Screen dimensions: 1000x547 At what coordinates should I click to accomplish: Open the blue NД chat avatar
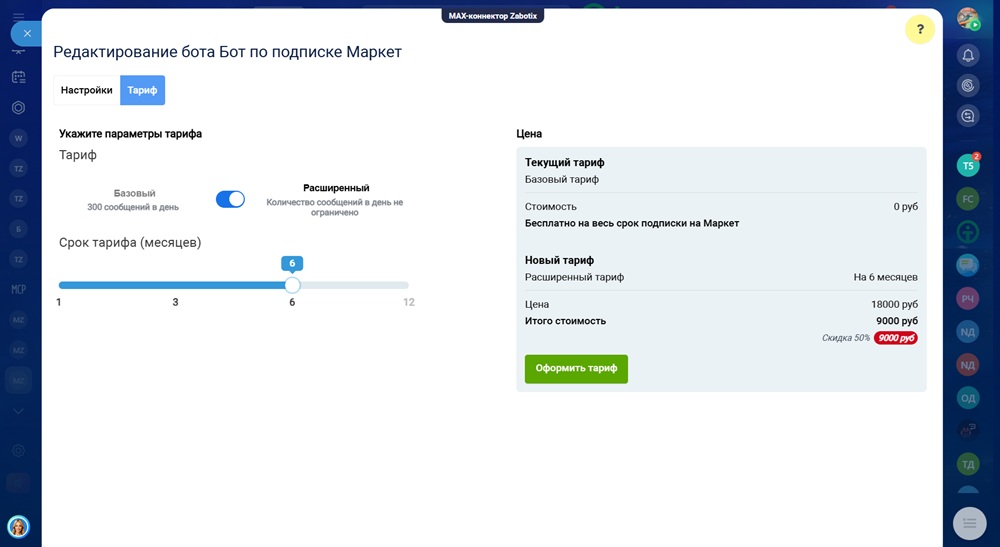tap(967, 332)
